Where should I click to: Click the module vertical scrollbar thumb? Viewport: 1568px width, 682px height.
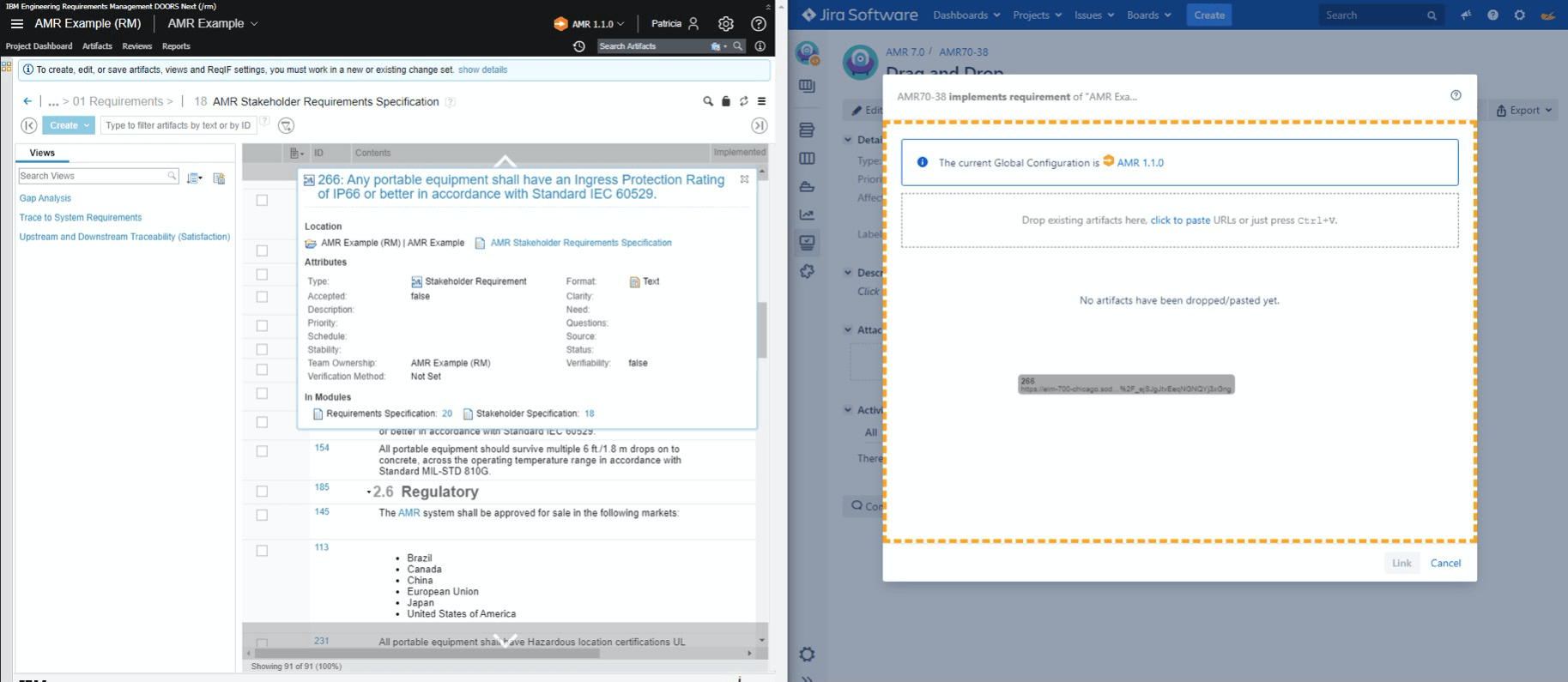tap(762, 330)
